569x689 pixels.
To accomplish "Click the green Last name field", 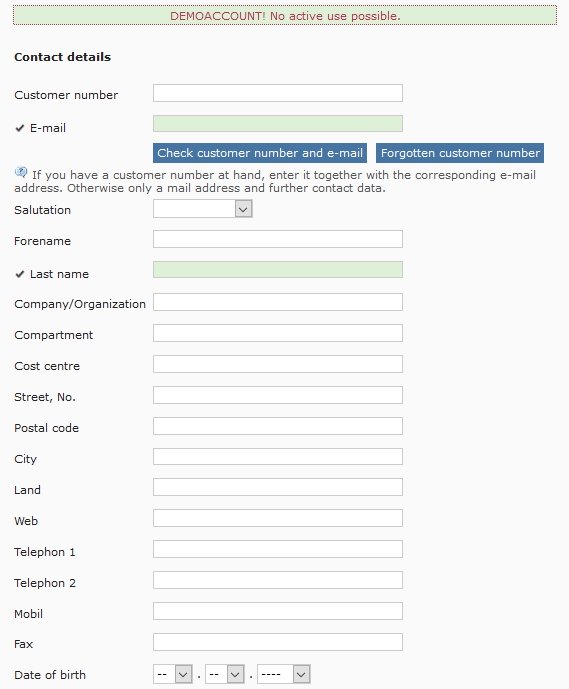I will pyautogui.click(x=278, y=270).
